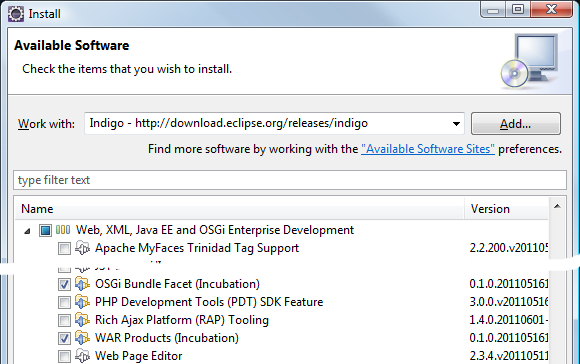Viewport: 580px width, 364px height.
Task: Click version 0.1.0.20110516 of OSGi Bundle Facet
Action: (x=509, y=284)
